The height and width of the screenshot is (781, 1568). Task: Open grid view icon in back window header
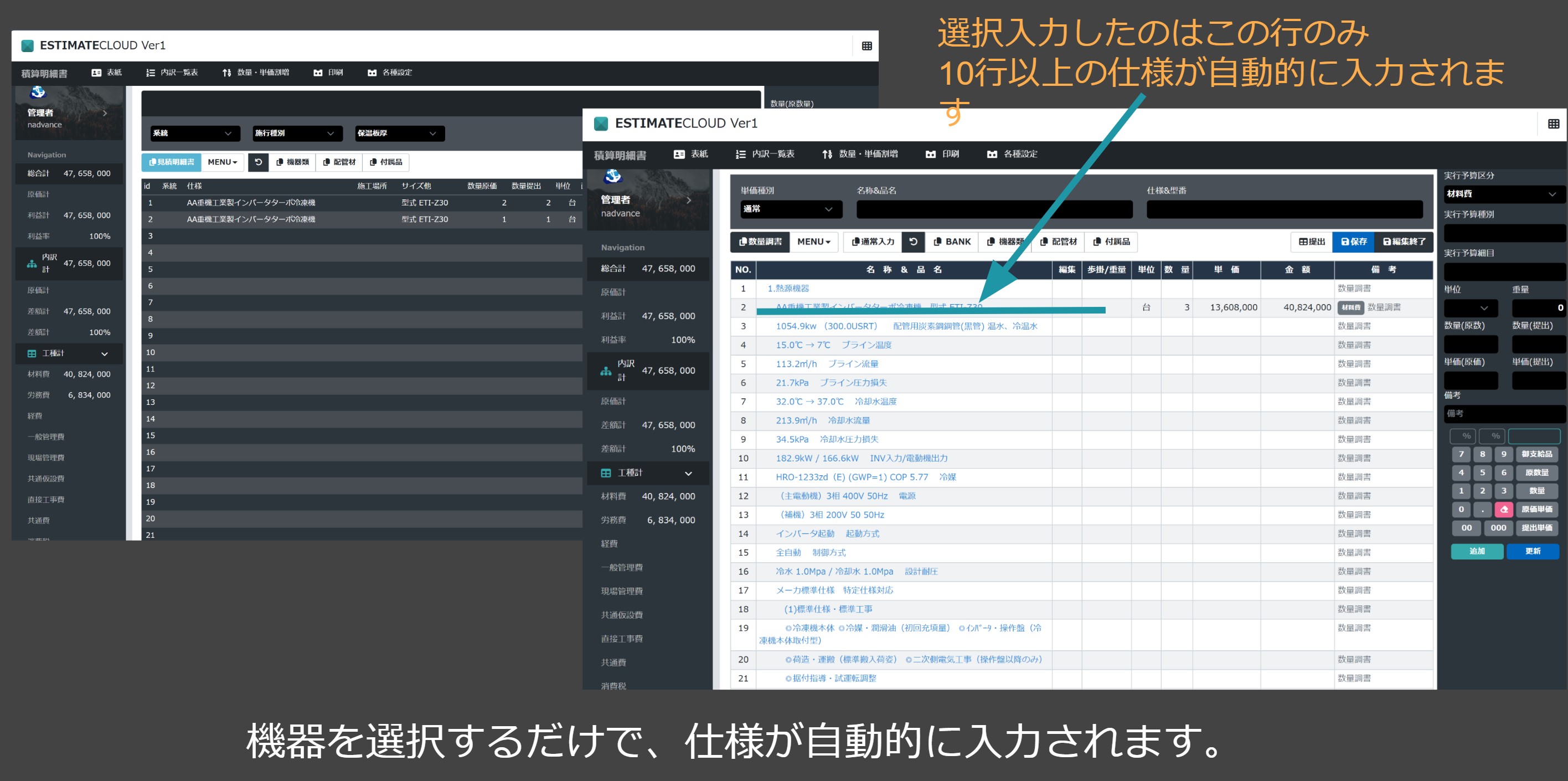[867, 45]
